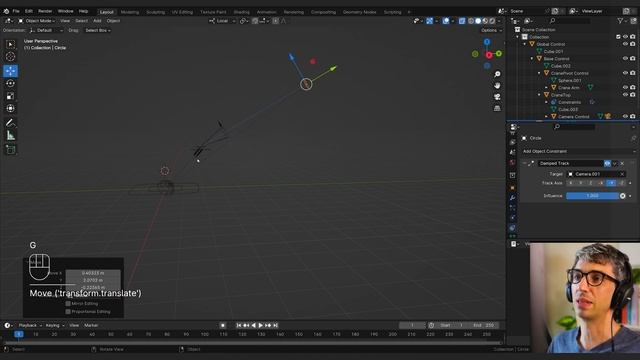Click the Influence slider of Damped Track
Viewport: 640px width, 360px height.
592,196
